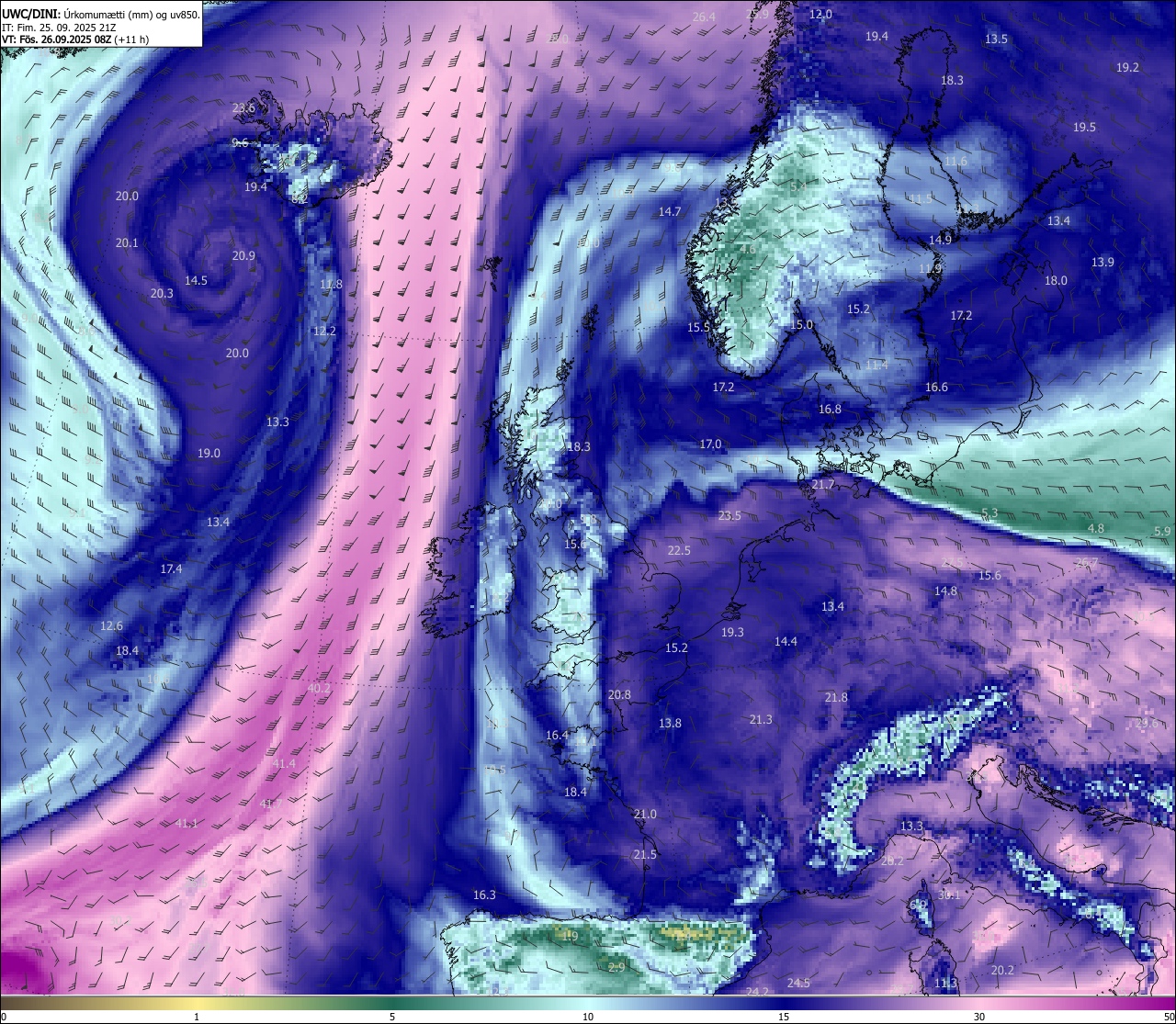The height and width of the screenshot is (1024, 1176).
Task: Click the 20.8 value on the map
Action: (x=620, y=694)
